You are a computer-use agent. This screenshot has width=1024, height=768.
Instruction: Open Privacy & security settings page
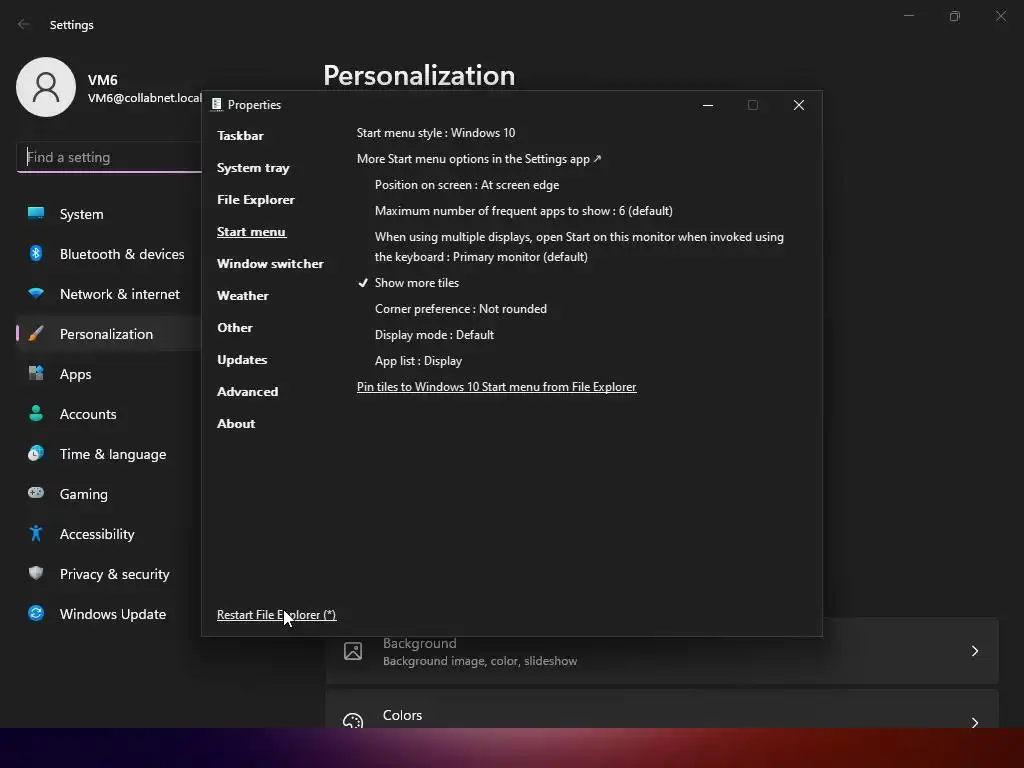(114, 574)
